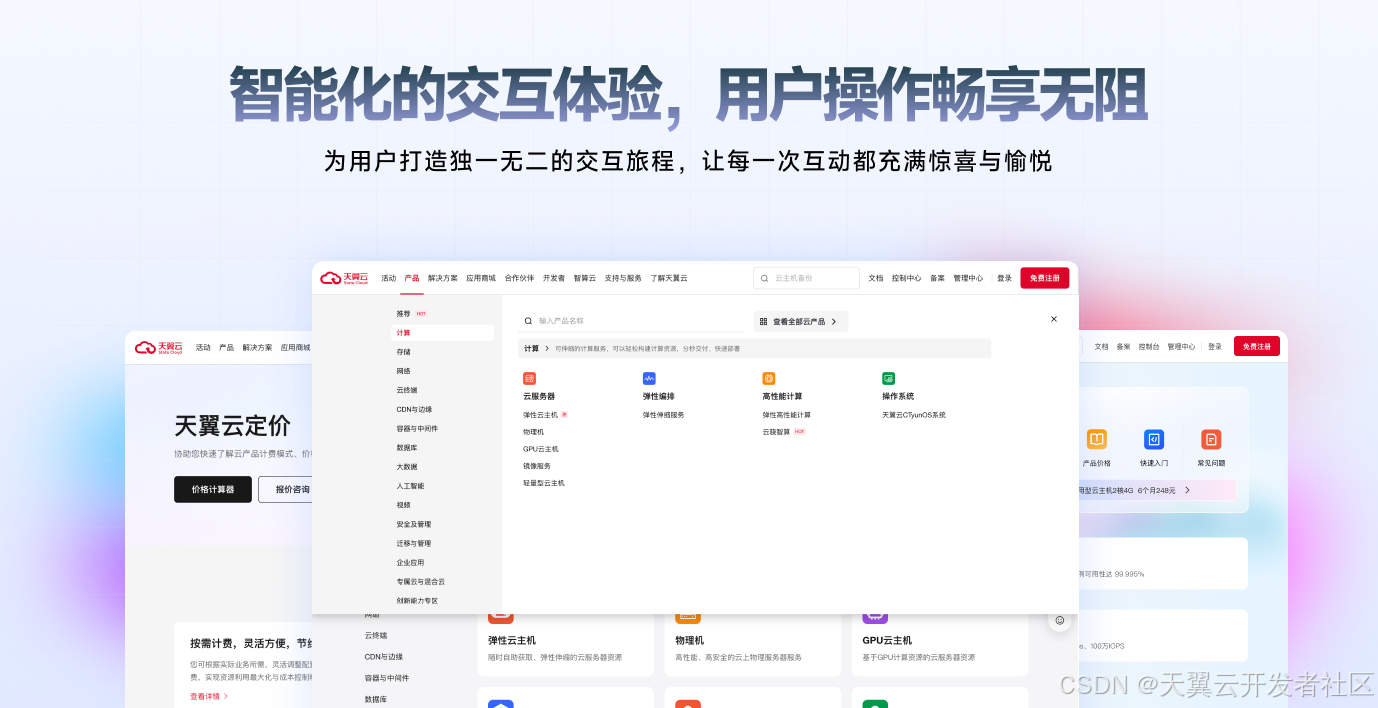Click the green 操作系统 icon
Viewport: 1378px width, 708px height.
(x=888, y=378)
